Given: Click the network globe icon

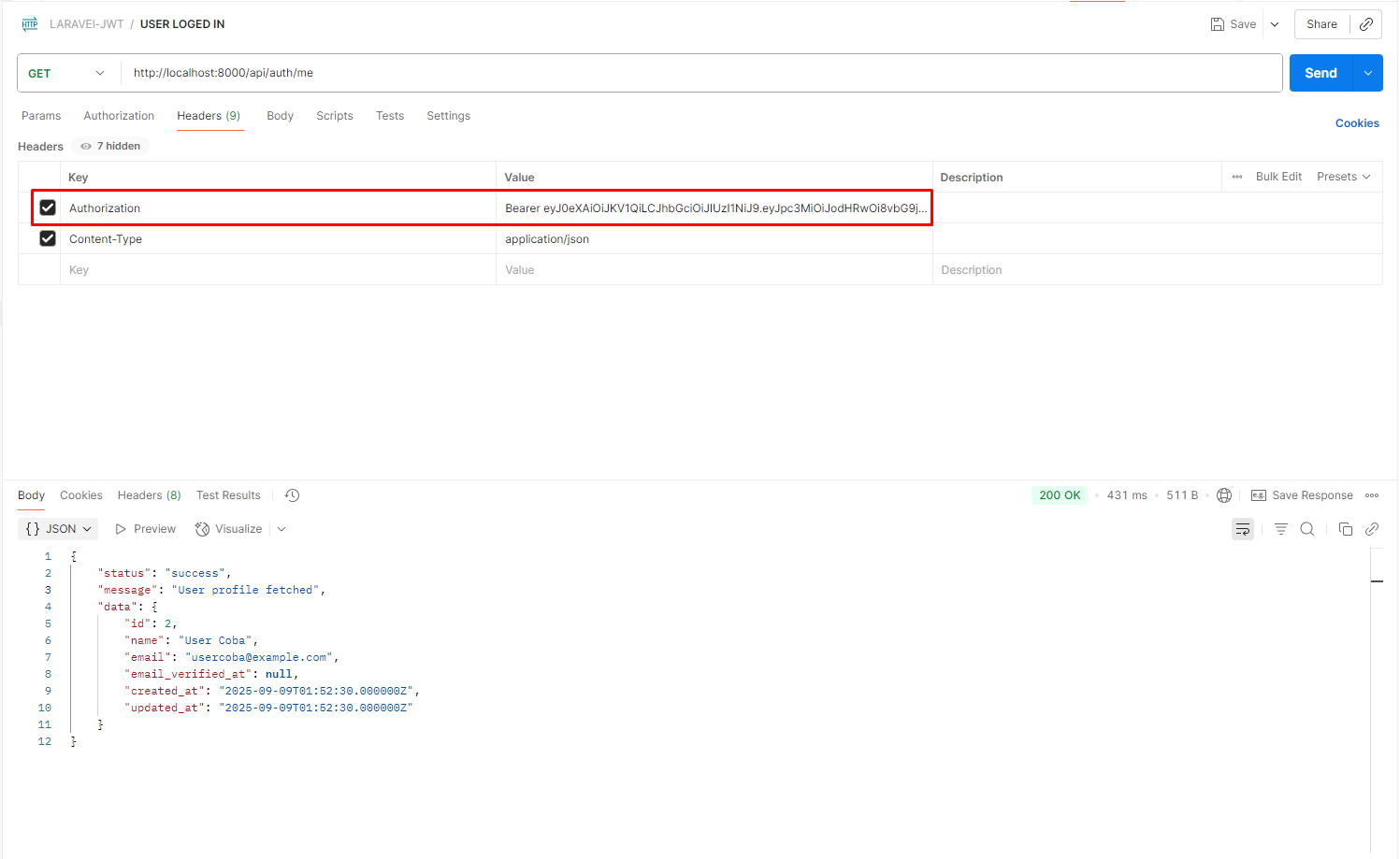Looking at the screenshot, I should (1224, 495).
